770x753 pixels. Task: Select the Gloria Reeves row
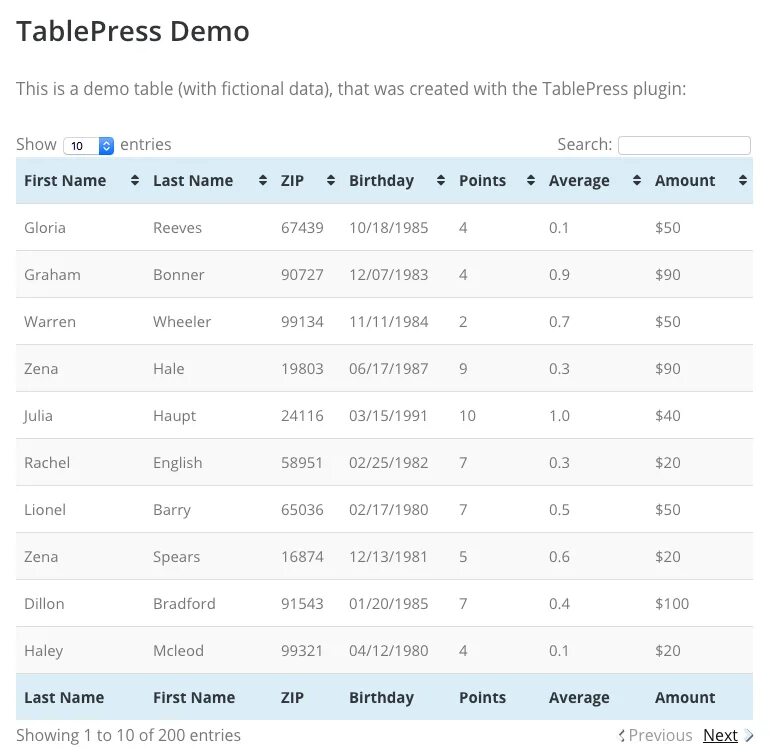(x=384, y=227)
